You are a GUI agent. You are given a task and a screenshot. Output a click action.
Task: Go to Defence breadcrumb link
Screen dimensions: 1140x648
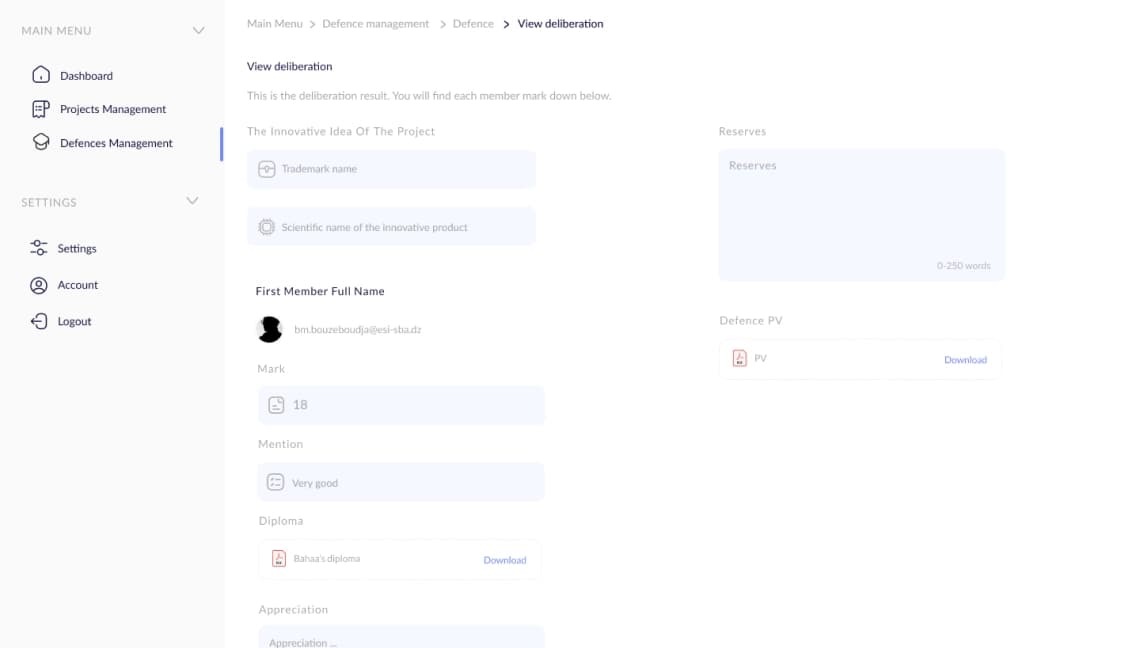tap(473, 24)
